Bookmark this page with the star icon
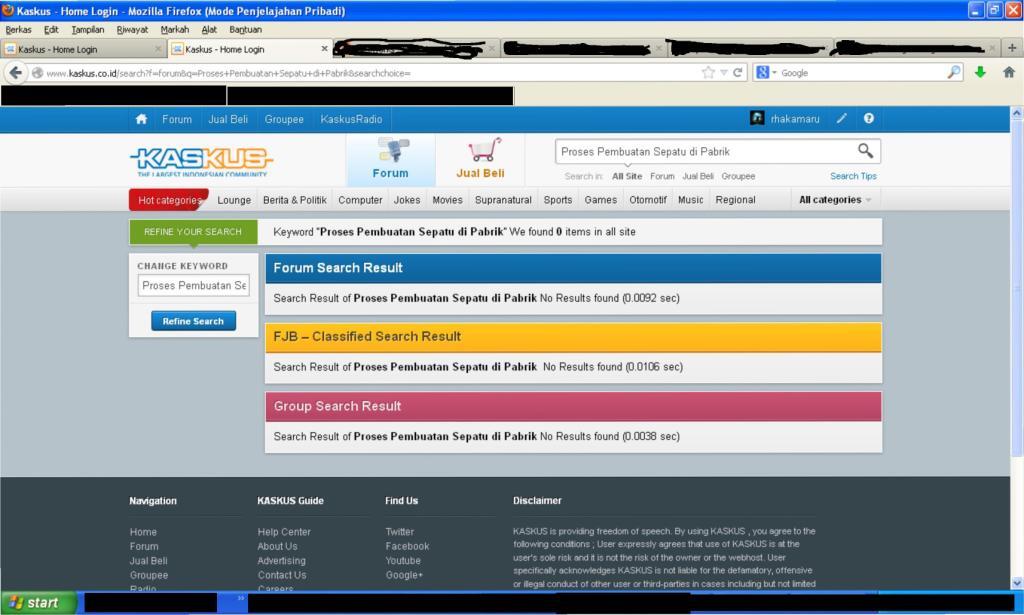Viewport: 1024px width, 615px height. coord(708,72)
